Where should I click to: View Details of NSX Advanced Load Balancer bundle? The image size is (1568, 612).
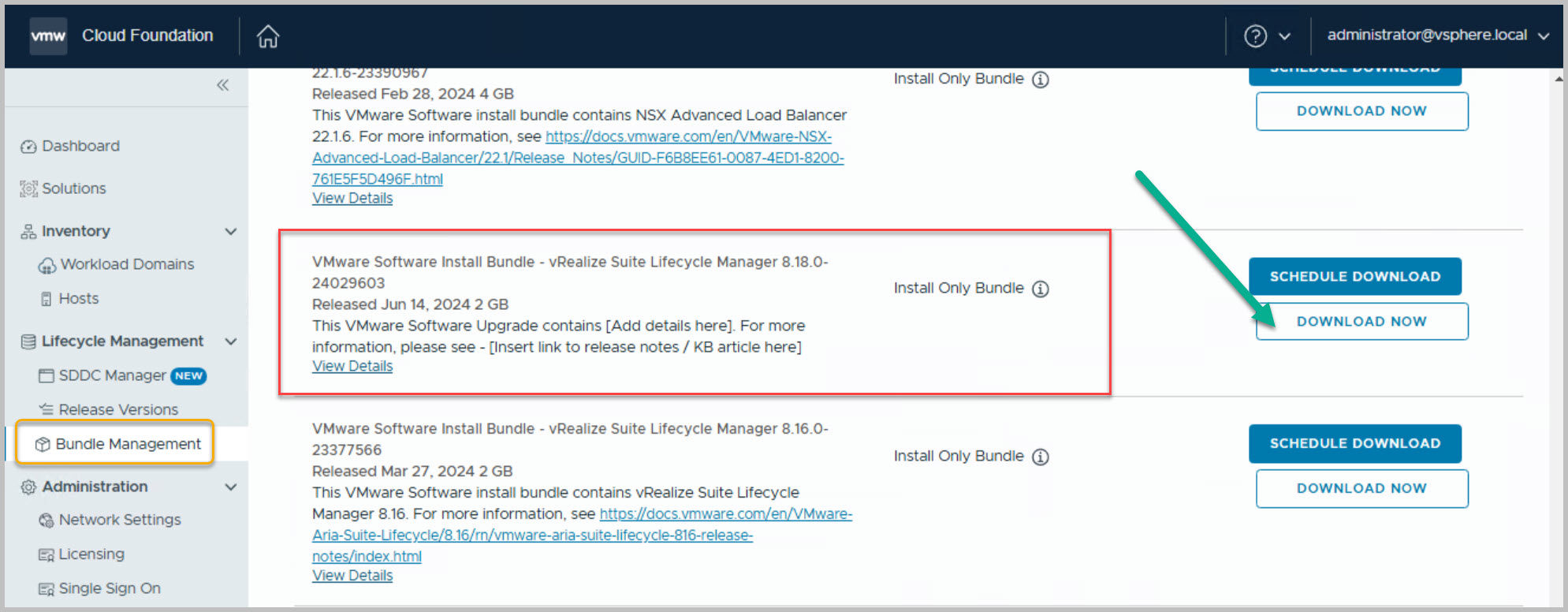point(352,198)
